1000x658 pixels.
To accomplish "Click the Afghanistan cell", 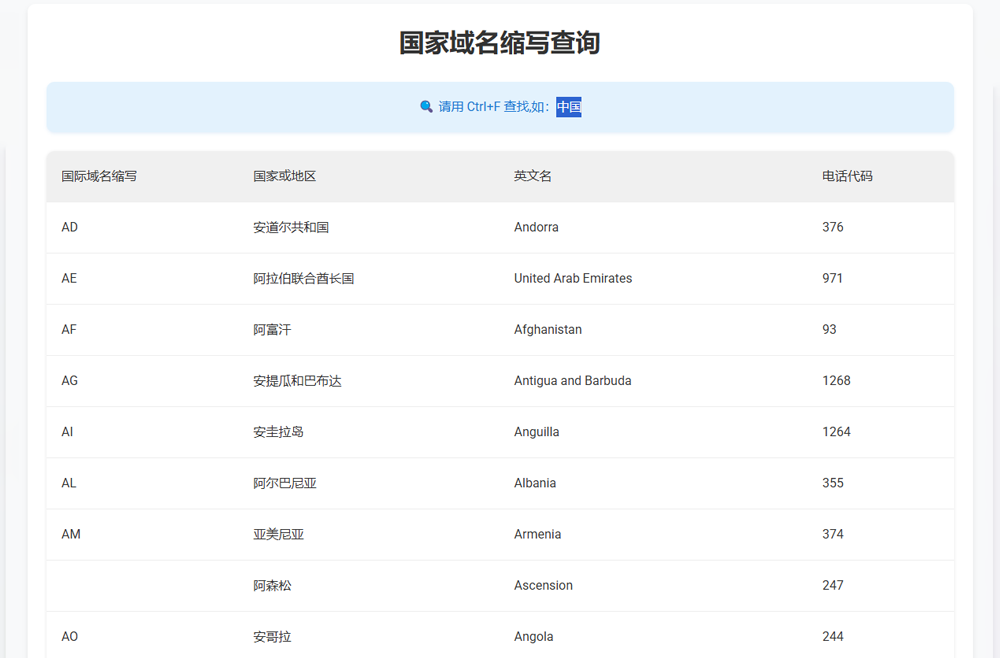I will pos(548,330).
